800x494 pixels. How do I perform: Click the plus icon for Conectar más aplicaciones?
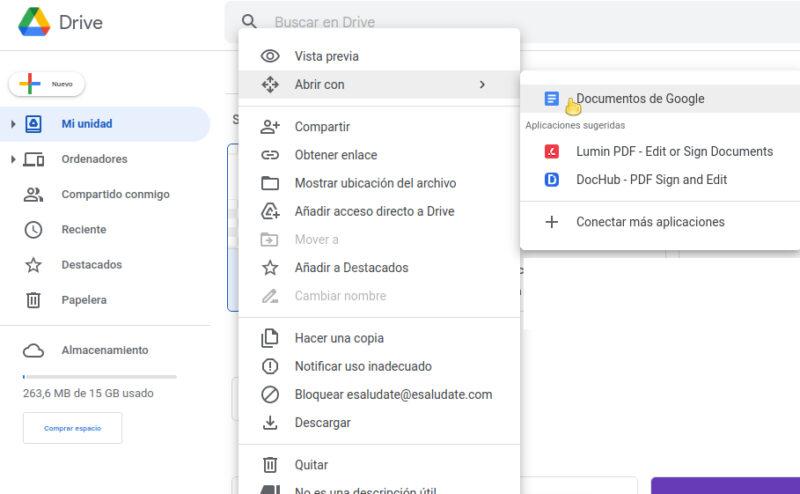pyautogui.click(x=551, y=222)
